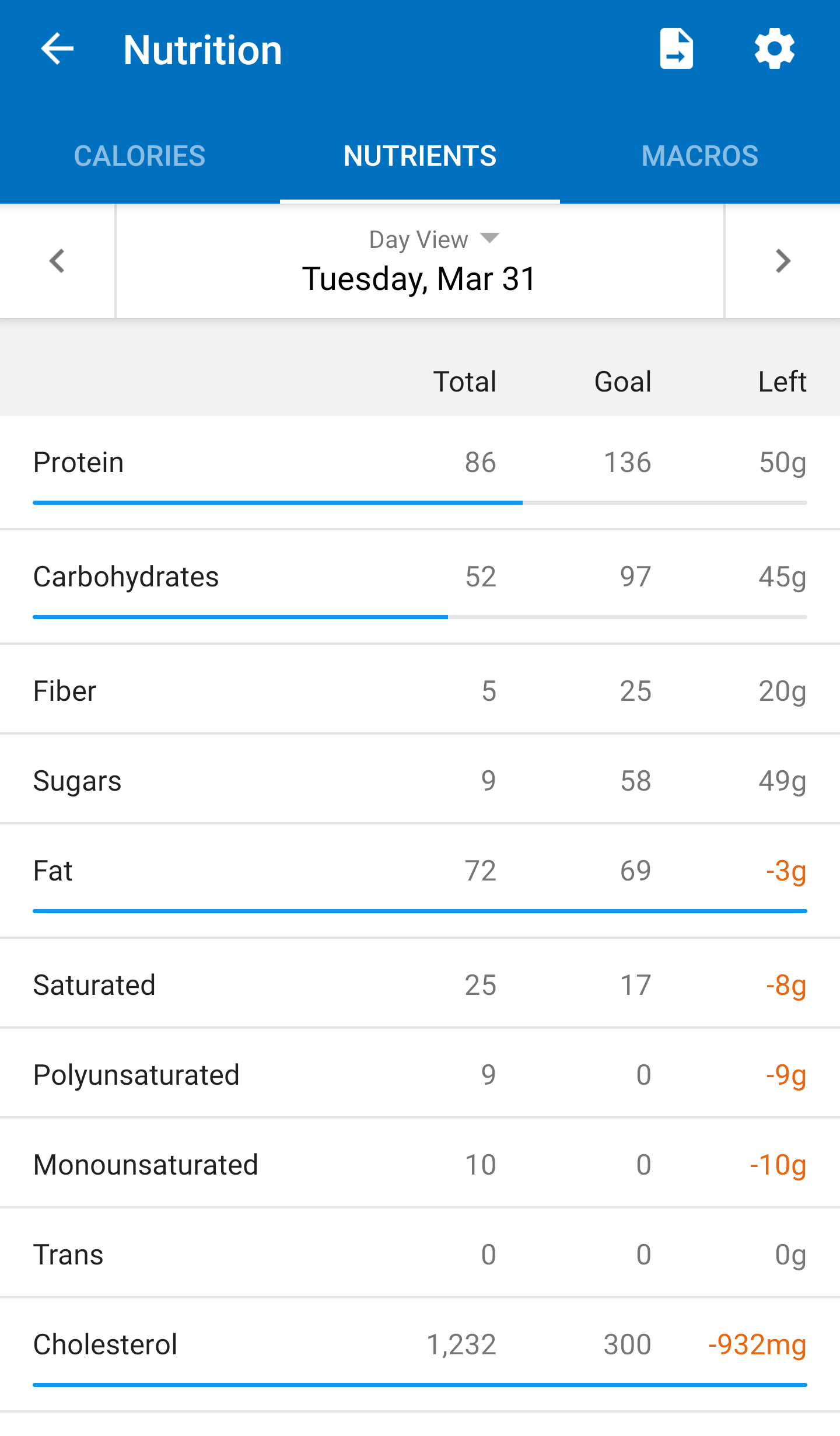The height and width of the screenshot is (1436, 840).
Task: Select the Nutrients tab
Action: coord(420,156)
